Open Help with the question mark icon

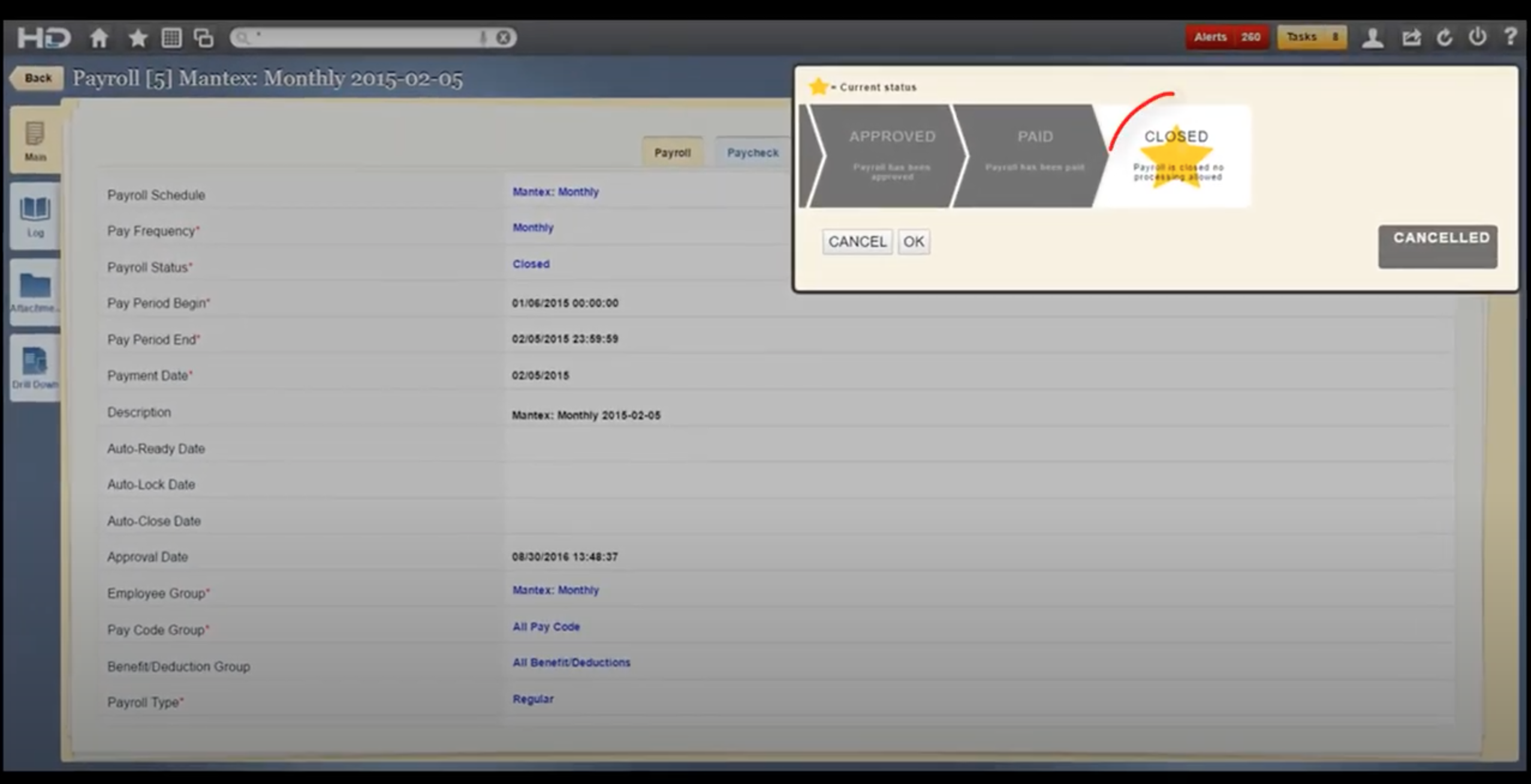pos(1510,37)
